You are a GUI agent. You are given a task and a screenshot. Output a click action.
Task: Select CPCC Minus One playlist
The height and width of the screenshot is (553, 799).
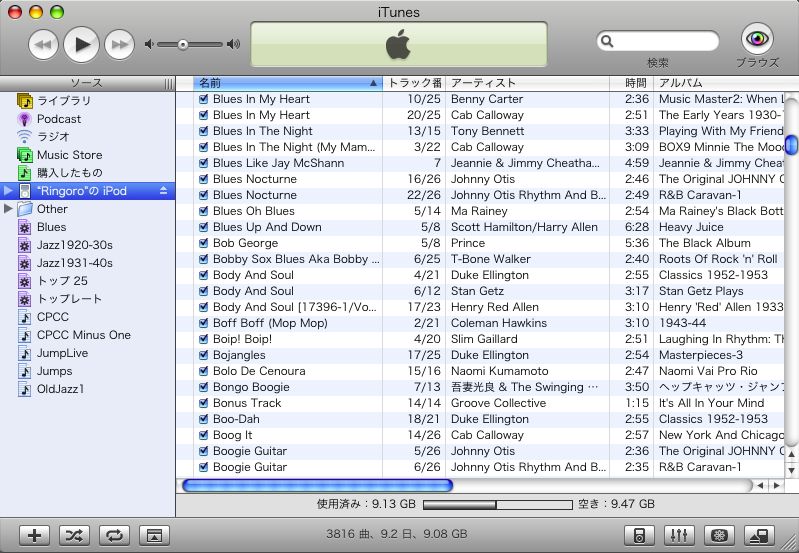click(x=88, y=335)
